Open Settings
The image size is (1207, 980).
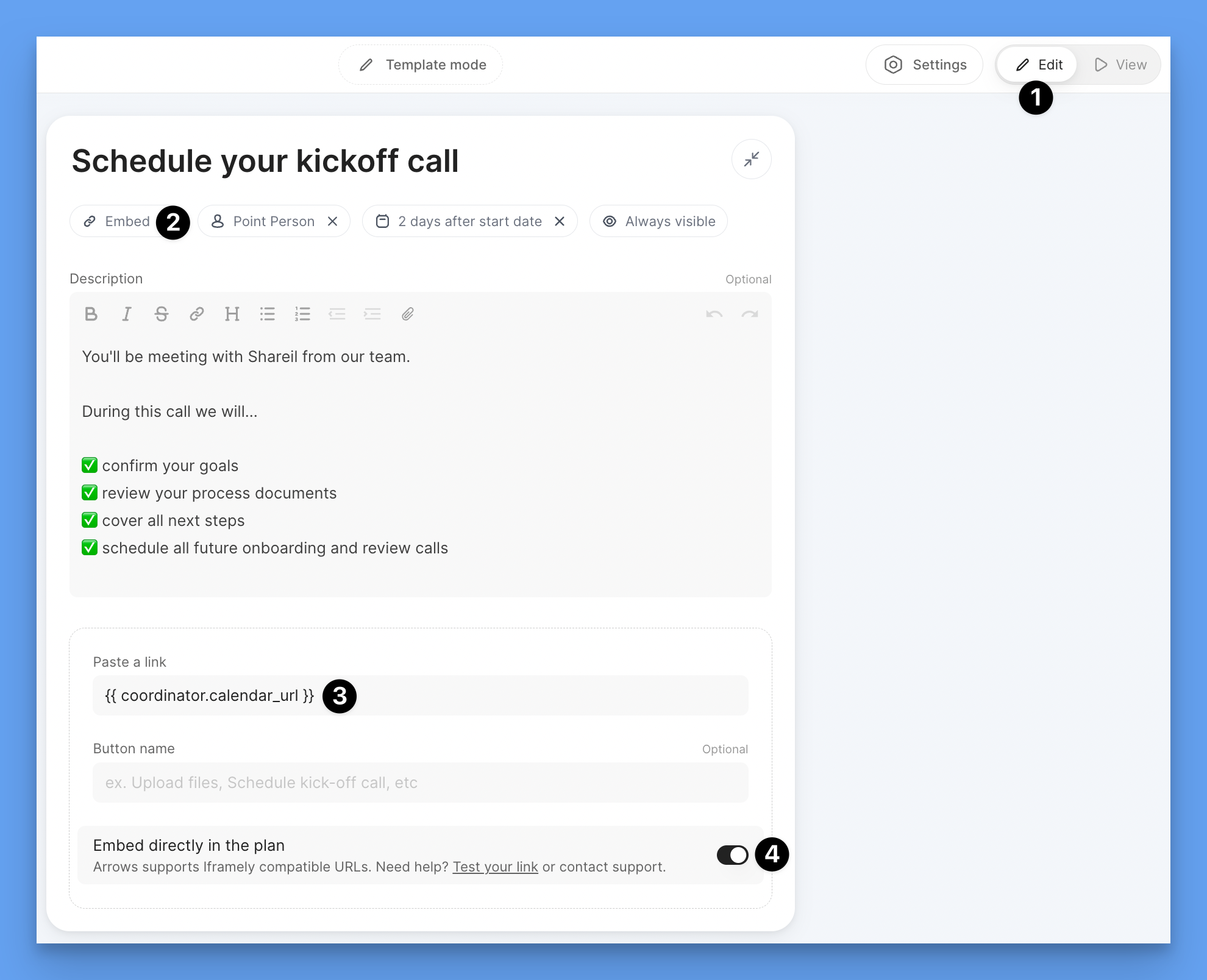pyautogui.click(x=925, y=65)
